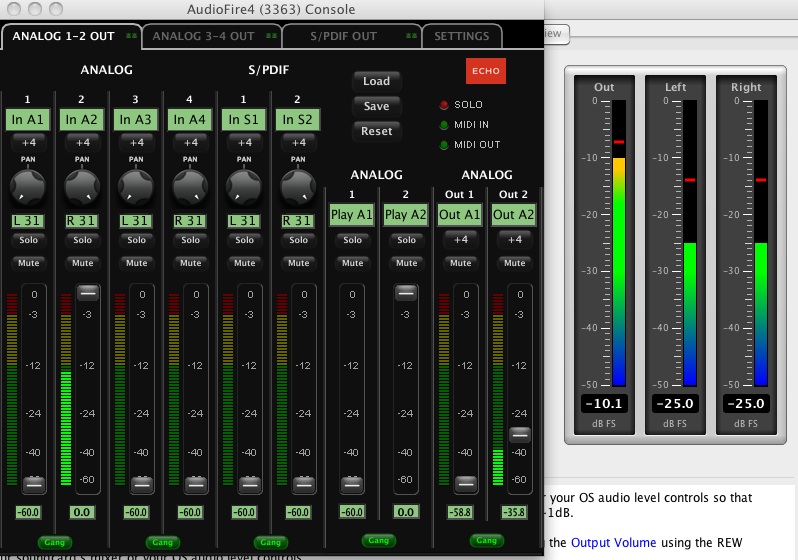Click the Play A1 channel label
This screenshot has height=560, width=798.
pyautogui.click(x=352, y=214)
